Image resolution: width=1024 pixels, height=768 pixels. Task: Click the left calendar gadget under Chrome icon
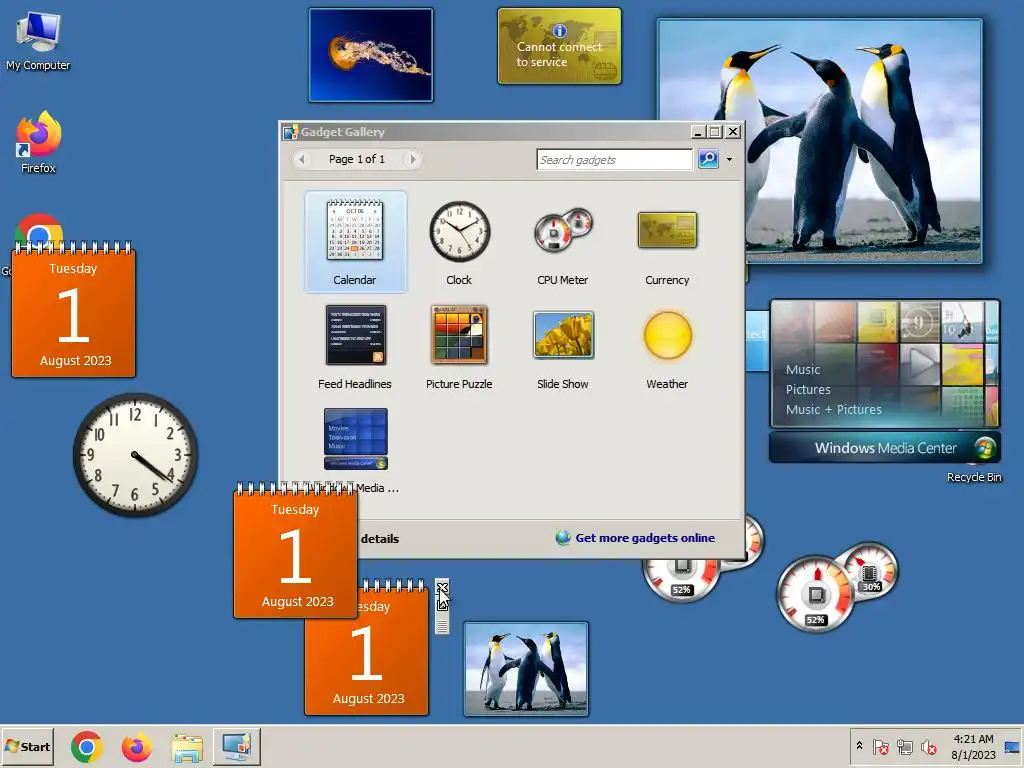73,310
